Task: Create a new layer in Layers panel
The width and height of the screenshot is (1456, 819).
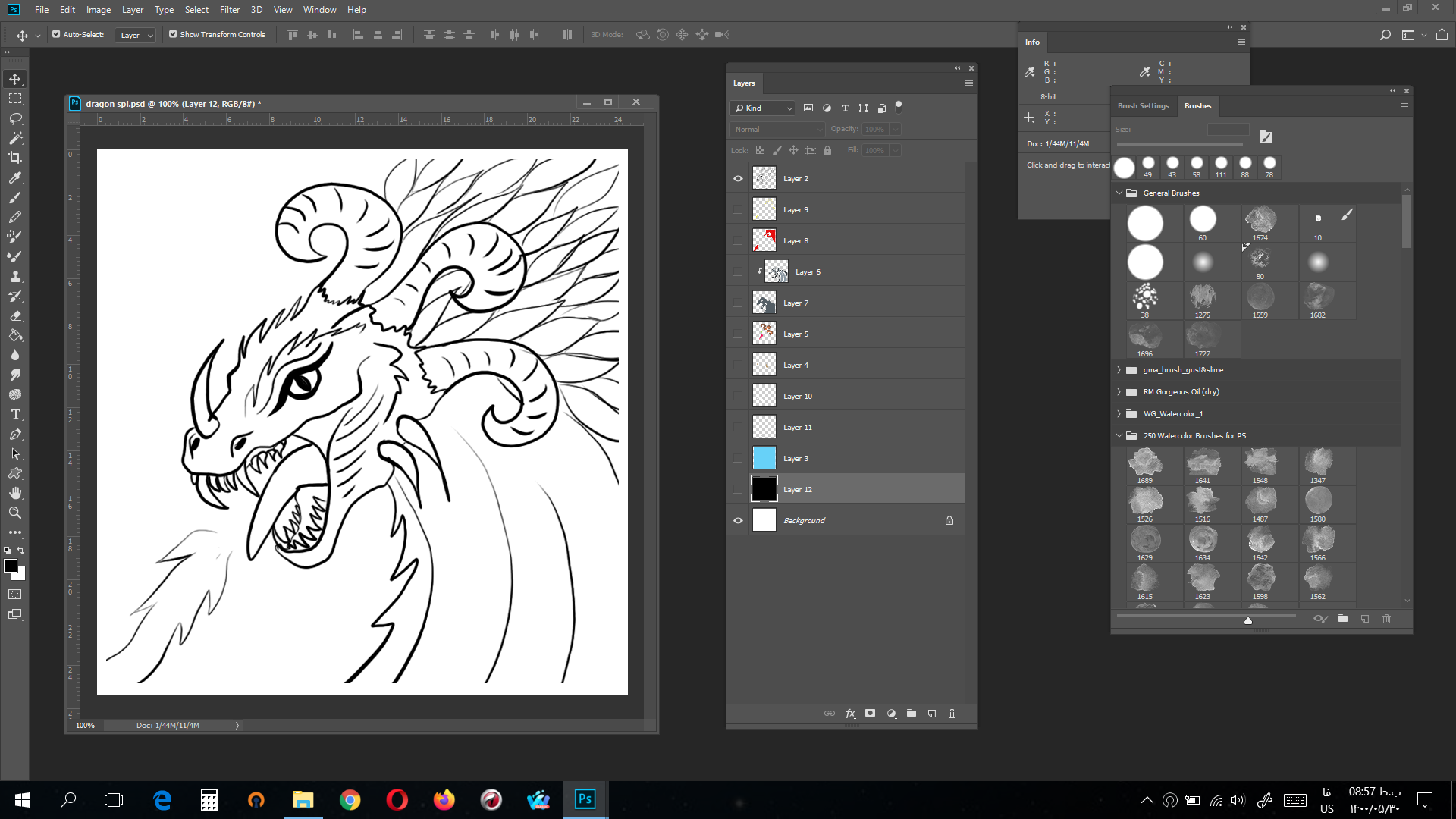Action: click(x=932, y=714)
